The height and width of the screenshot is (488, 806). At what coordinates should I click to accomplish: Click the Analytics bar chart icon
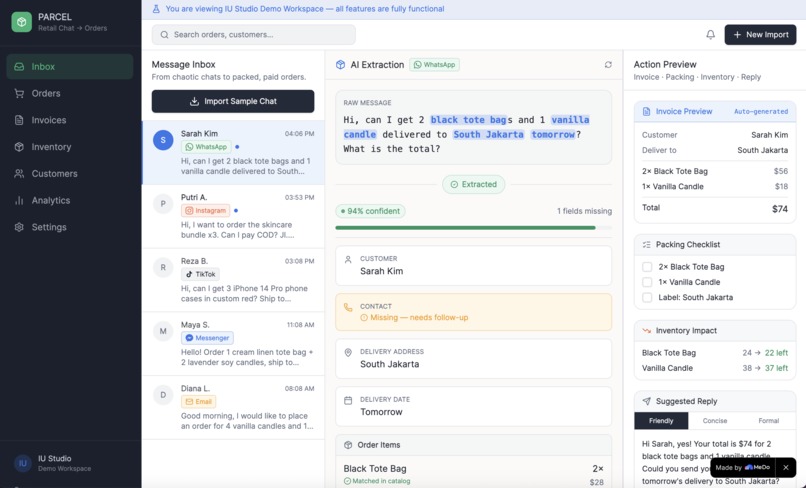point(19,200)
